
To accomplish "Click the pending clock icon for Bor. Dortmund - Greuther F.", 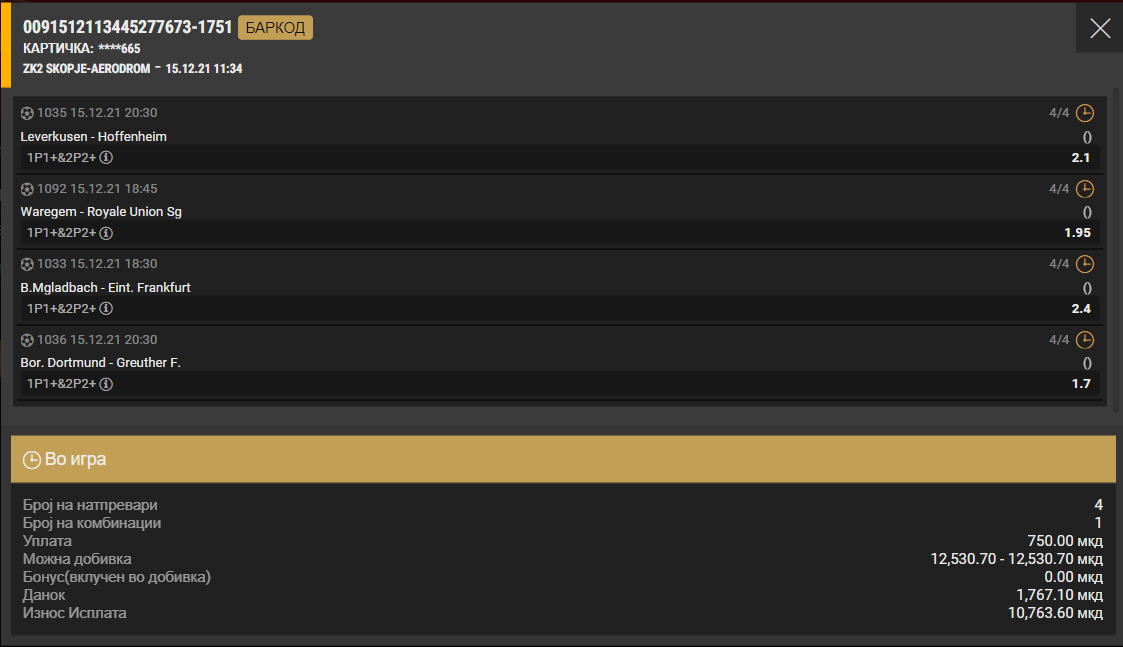I will click(x=1085, y=340).
